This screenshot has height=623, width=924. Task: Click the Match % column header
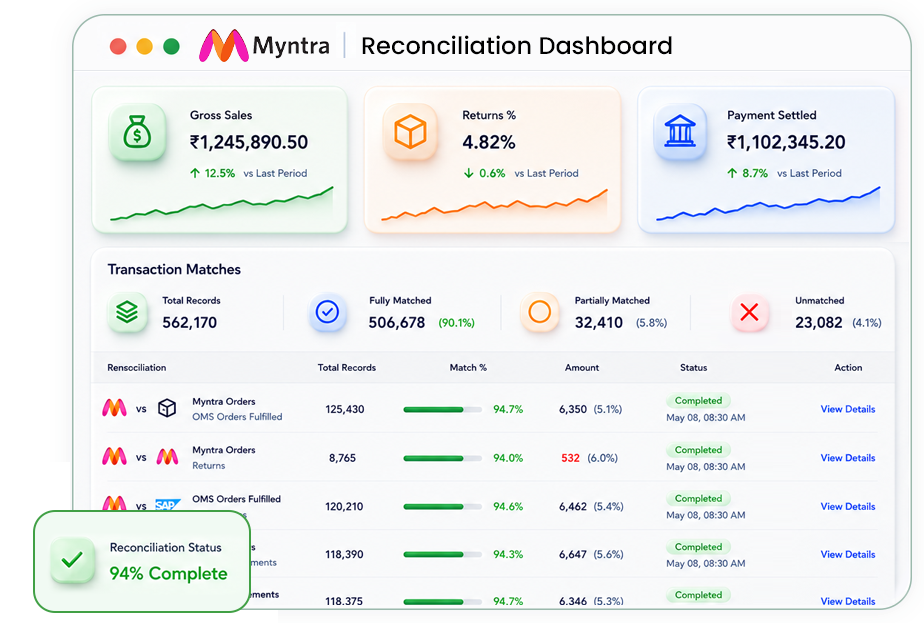coord(468,367)
